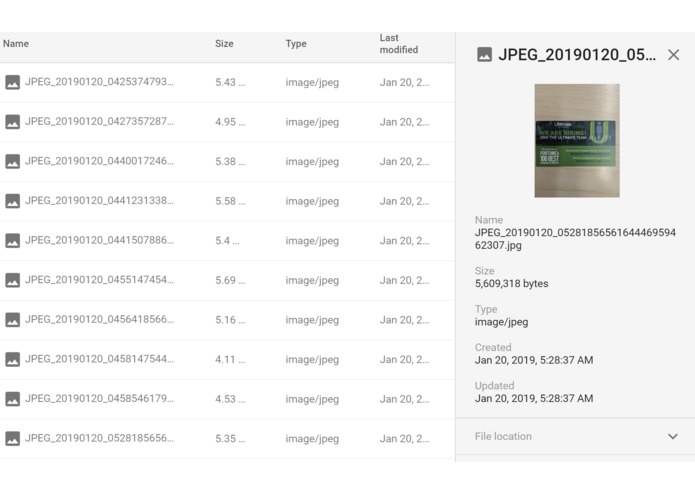Click the 5.38 size cell
695x494 pixels.
pos(230,161)
